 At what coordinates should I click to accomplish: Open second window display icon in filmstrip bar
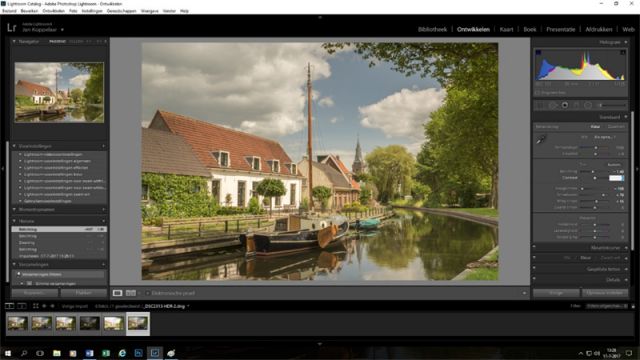point(22,306)
